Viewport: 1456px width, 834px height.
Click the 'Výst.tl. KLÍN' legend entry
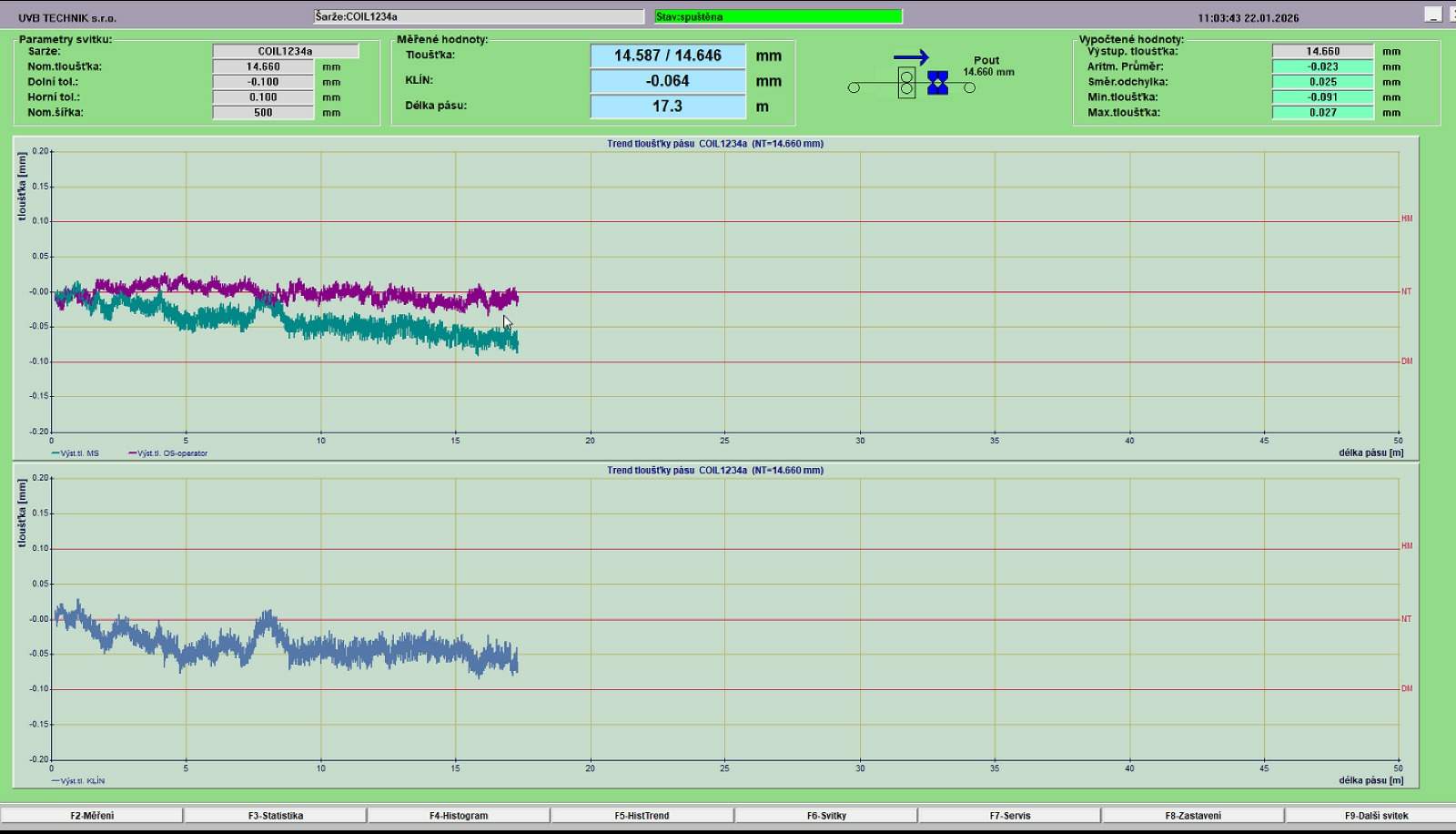tap(78, 781)
